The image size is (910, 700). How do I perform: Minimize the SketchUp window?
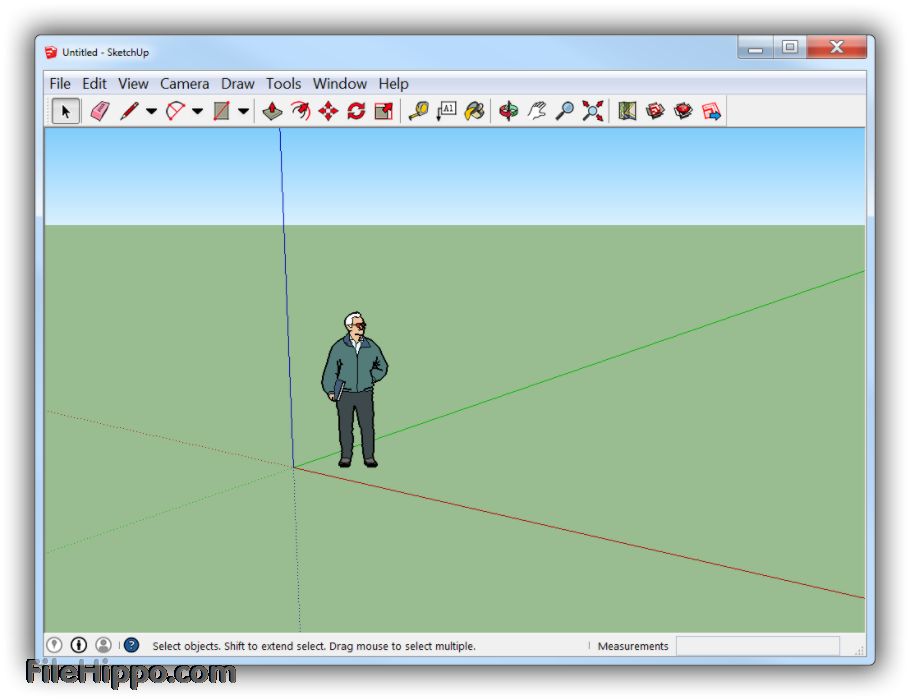pyautogui.click(x=755, y=47)
